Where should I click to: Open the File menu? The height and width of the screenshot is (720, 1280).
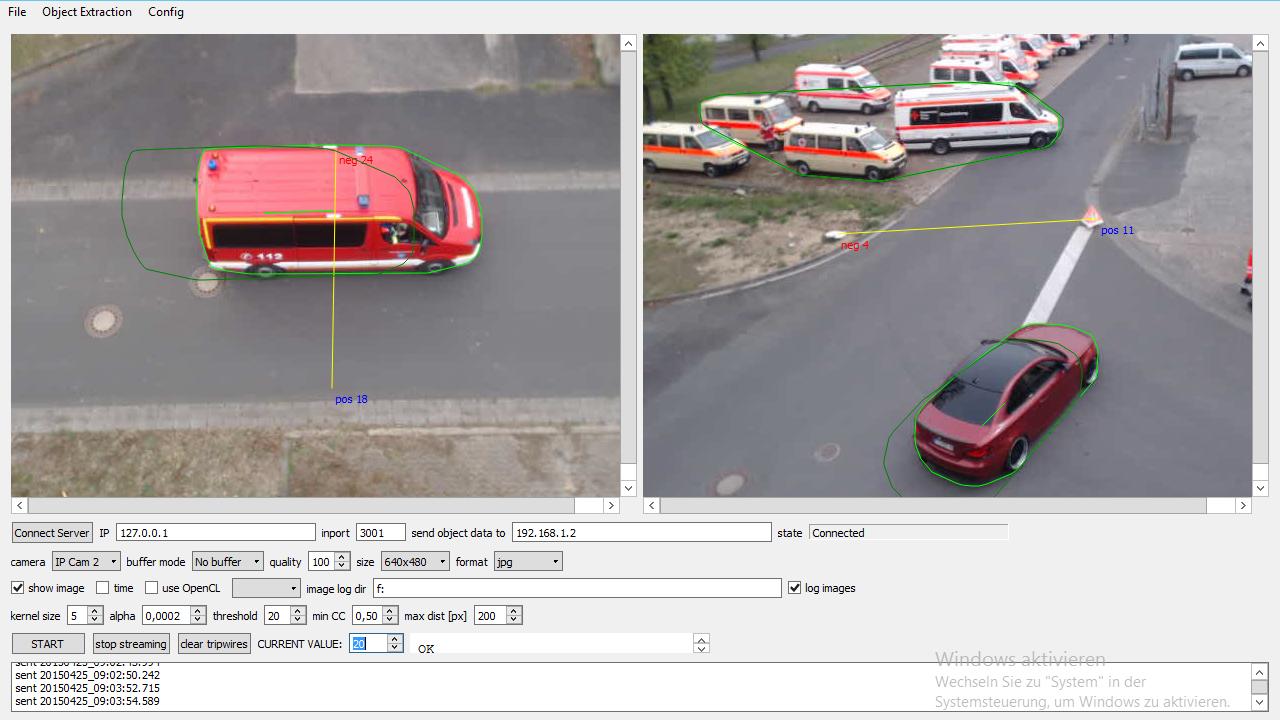pyautogui.click(x=17, y=12)
